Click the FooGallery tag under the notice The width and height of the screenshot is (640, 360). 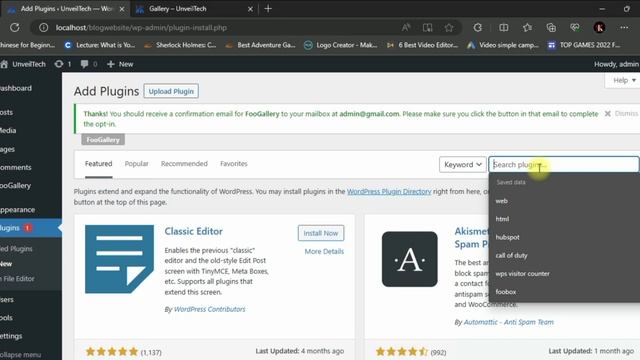(103, 140)
